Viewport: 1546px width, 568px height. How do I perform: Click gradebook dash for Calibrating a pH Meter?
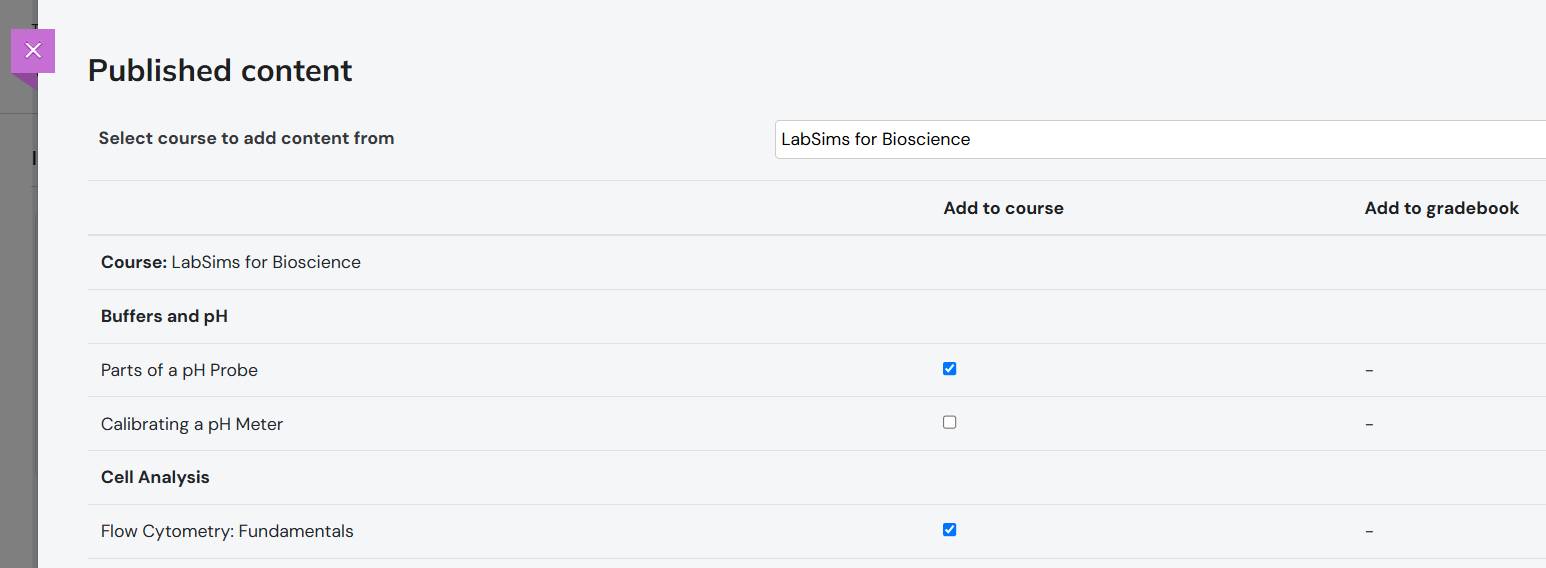(1369, 425)
